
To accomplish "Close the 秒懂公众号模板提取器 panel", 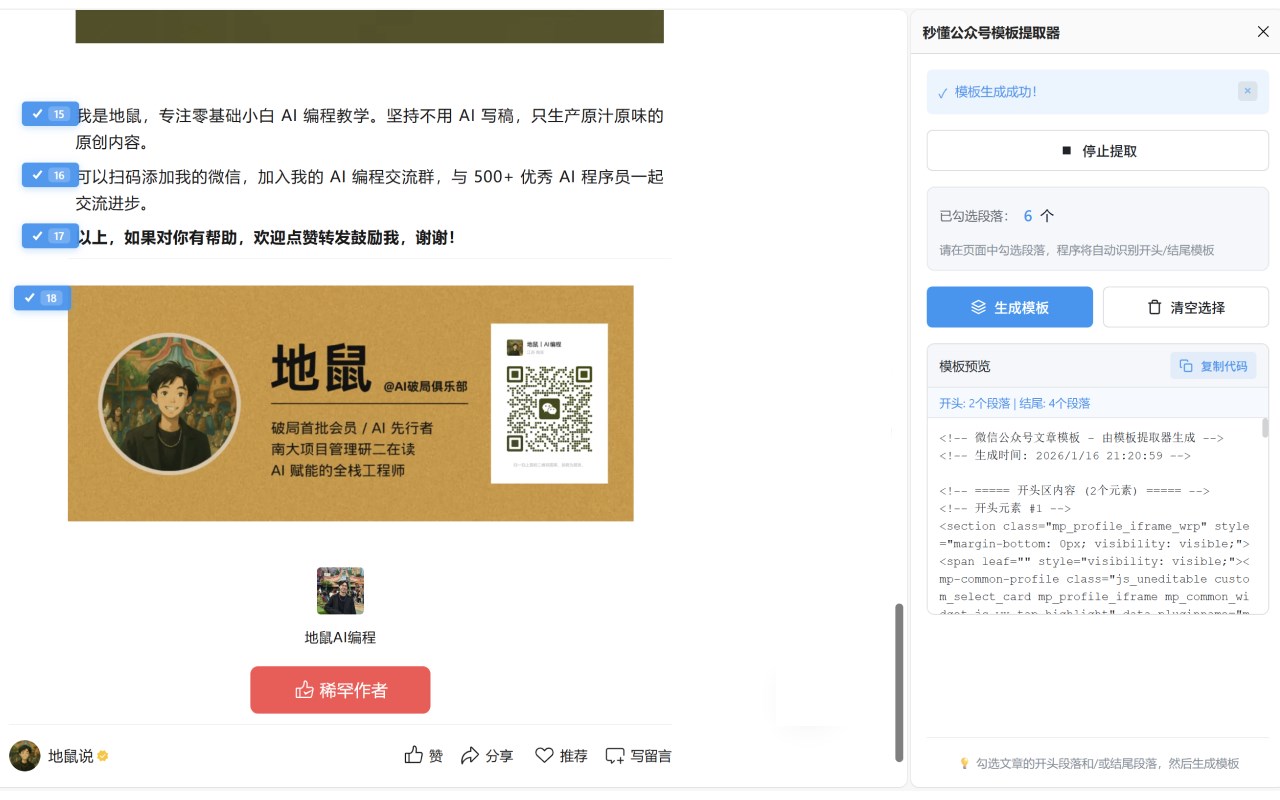I will [x=1263, y=32].
